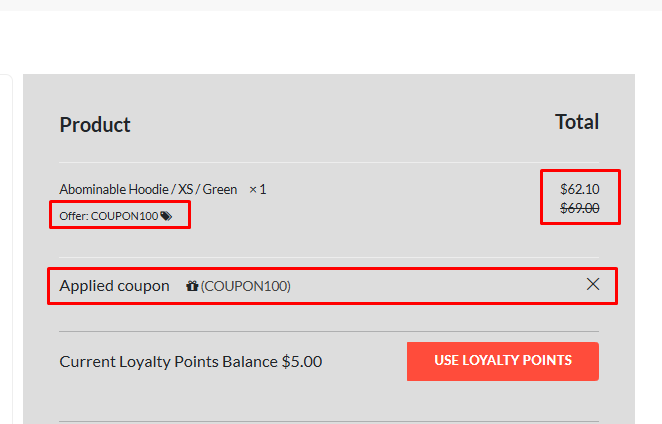The width and height of the screenshot is (662, 424).
Task: Click the Current Loyalty Points Balance text
Action: [160, 361]
